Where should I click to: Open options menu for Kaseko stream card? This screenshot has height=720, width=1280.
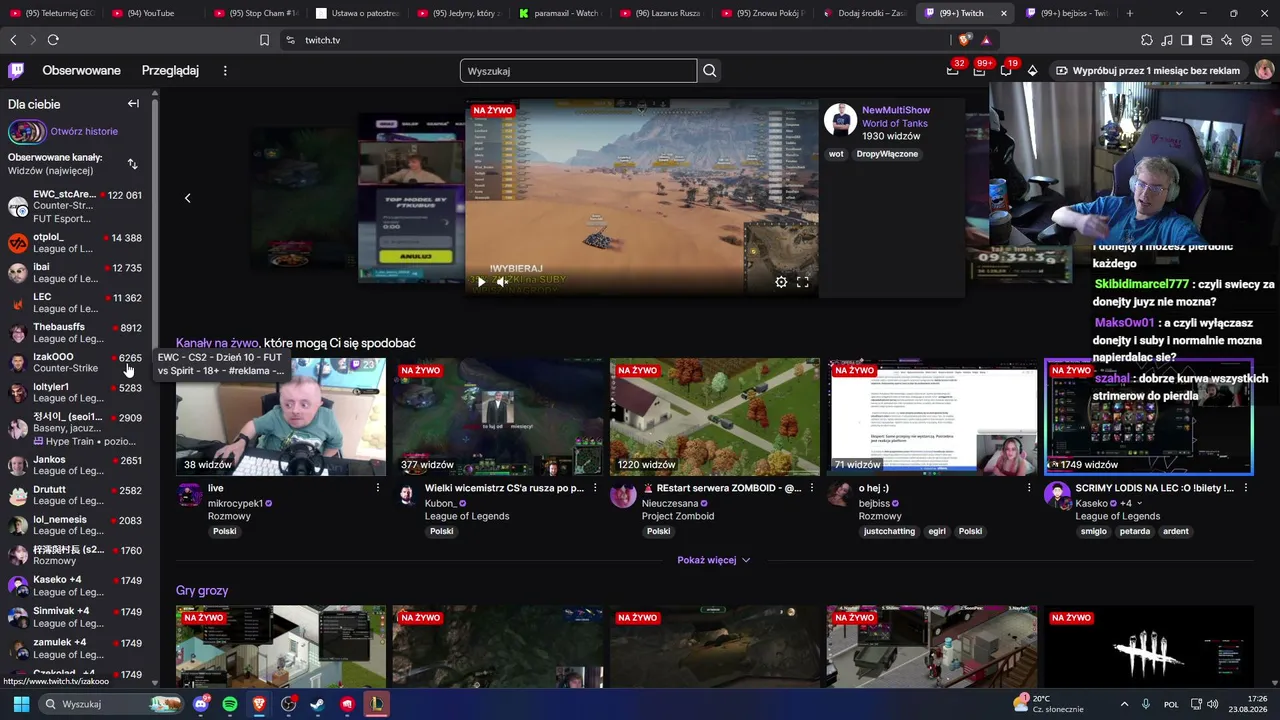[1246, 488]
